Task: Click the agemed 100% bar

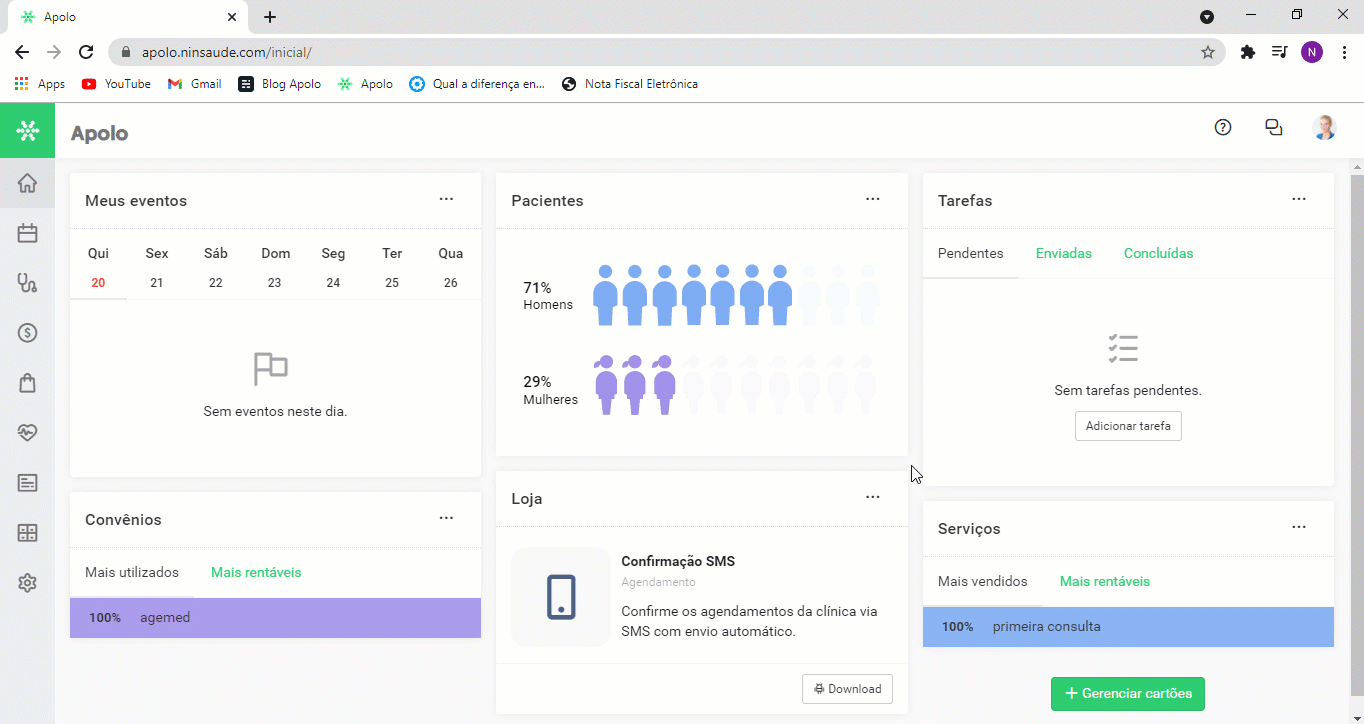Action: pyautogui.click(x=275, y=618)
